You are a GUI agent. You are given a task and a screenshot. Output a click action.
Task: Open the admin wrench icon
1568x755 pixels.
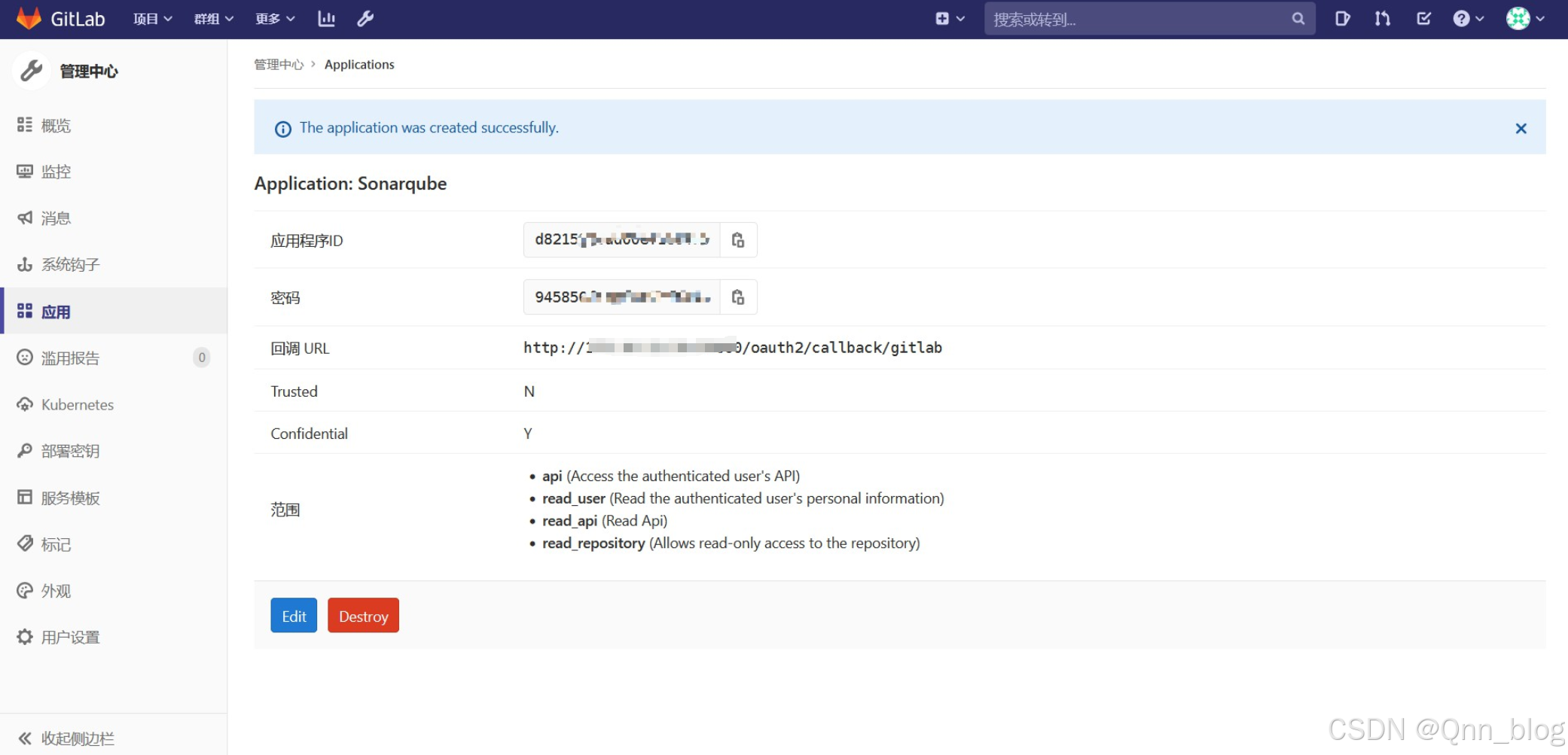tap(365, 19)
